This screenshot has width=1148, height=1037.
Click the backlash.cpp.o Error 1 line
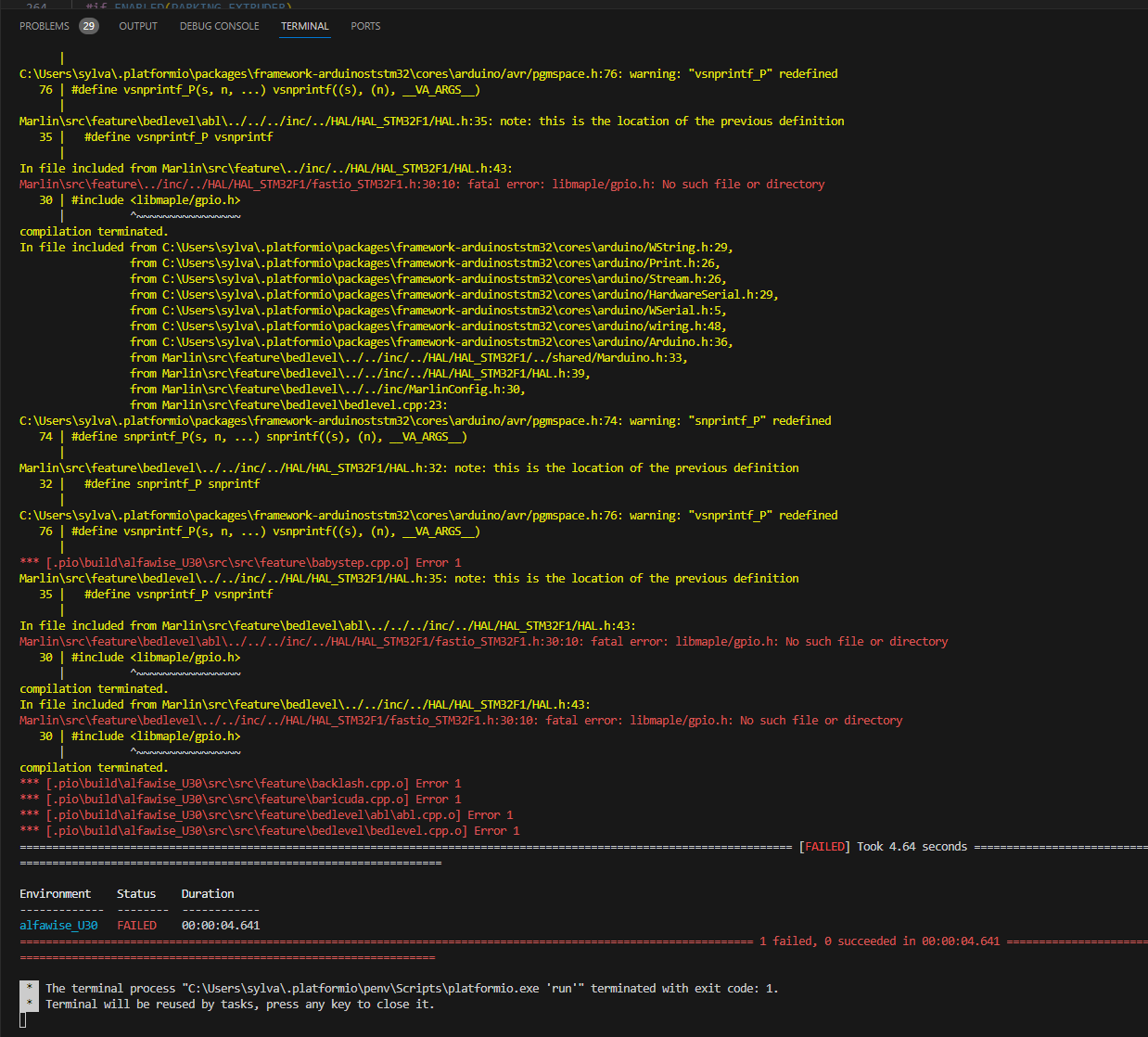click(x=240, y=784)
